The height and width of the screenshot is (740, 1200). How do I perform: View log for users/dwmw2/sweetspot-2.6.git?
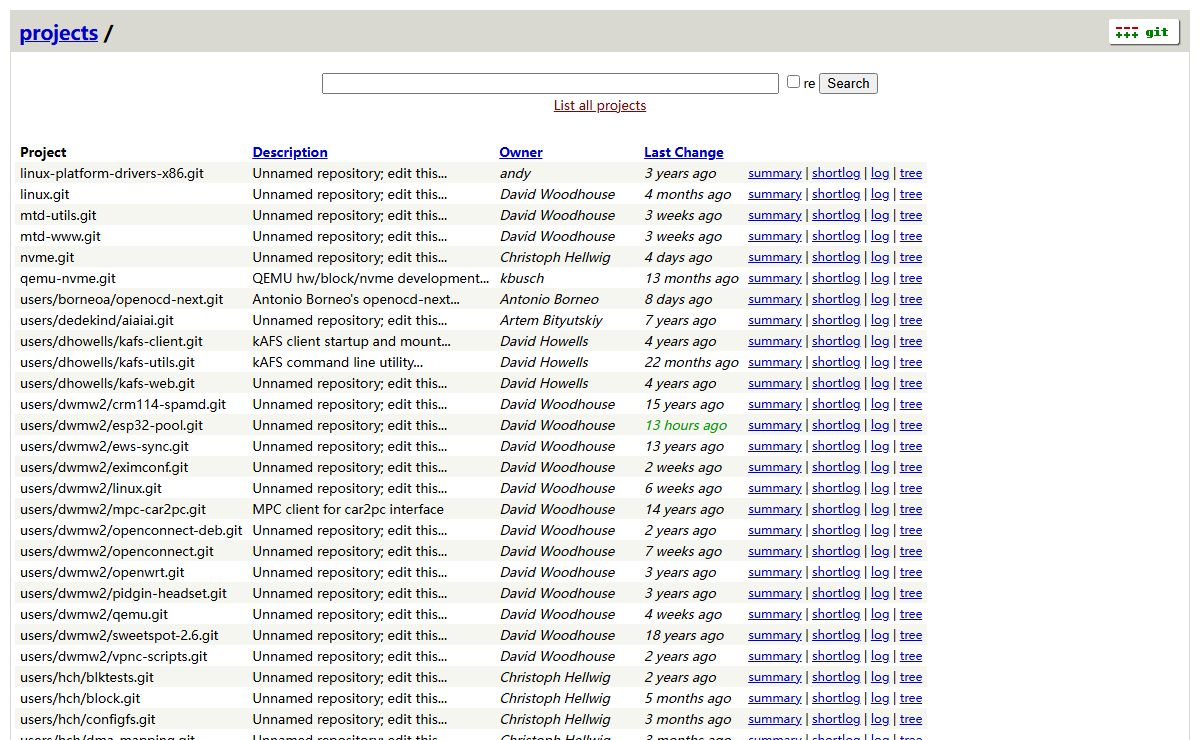tap(880, 636)
